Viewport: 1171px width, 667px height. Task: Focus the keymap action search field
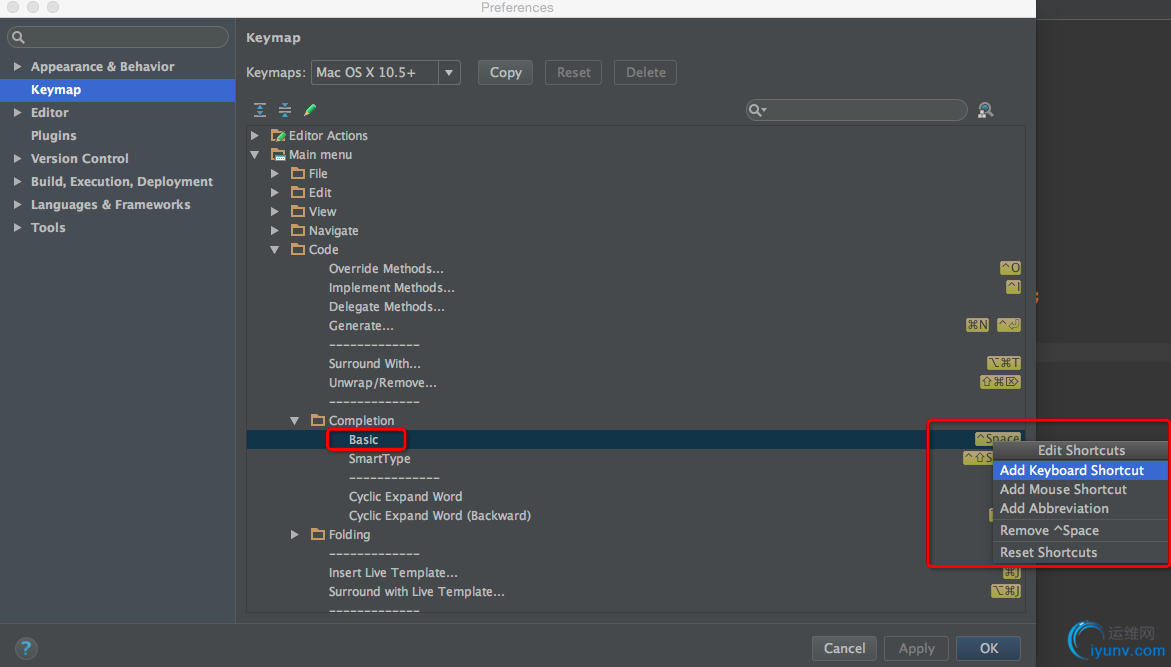tap(857, 110)
